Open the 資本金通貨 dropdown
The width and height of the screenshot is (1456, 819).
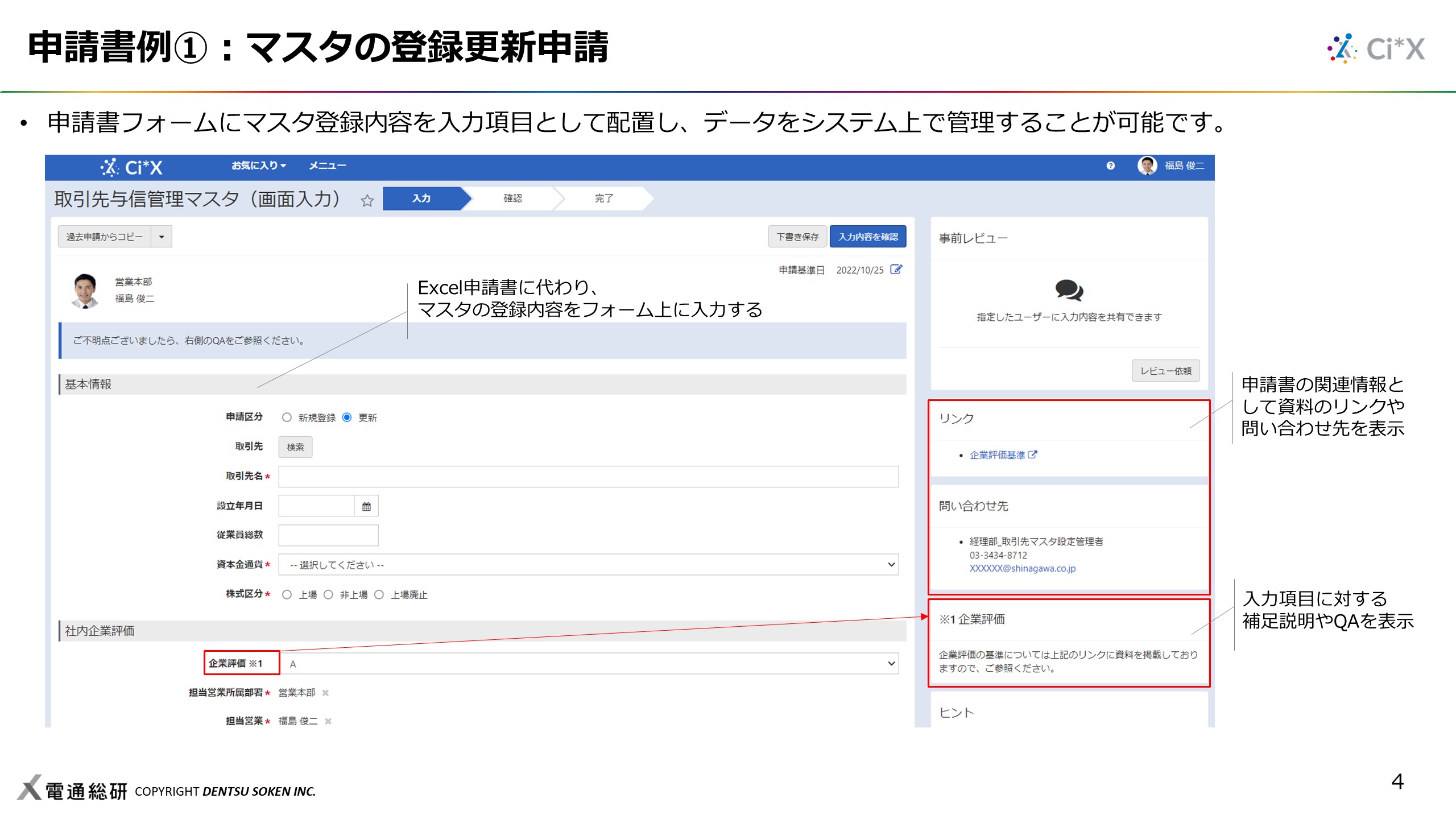click(x=588, y=565)
